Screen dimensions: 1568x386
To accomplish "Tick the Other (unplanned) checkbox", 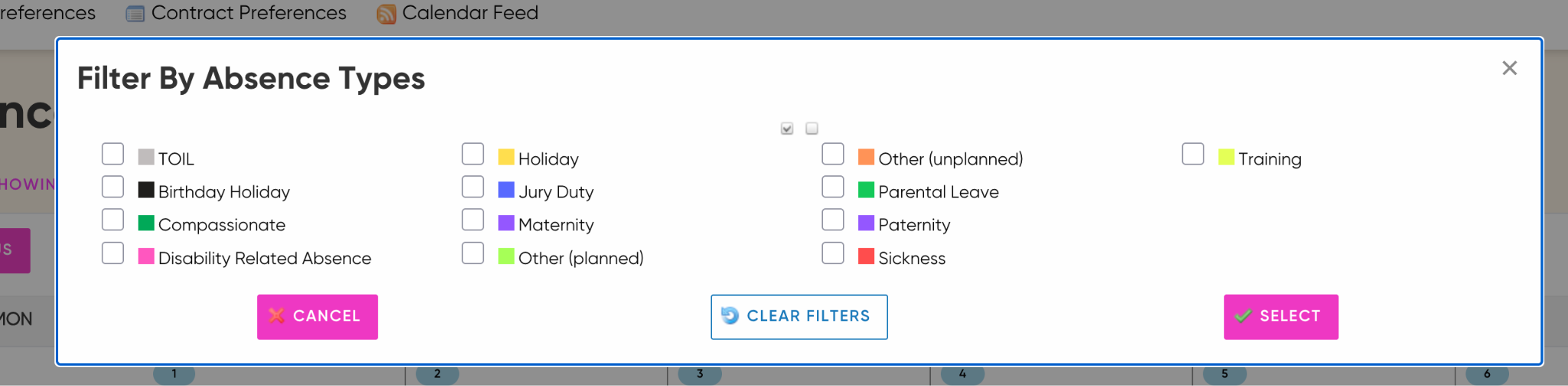I will 833,154.
